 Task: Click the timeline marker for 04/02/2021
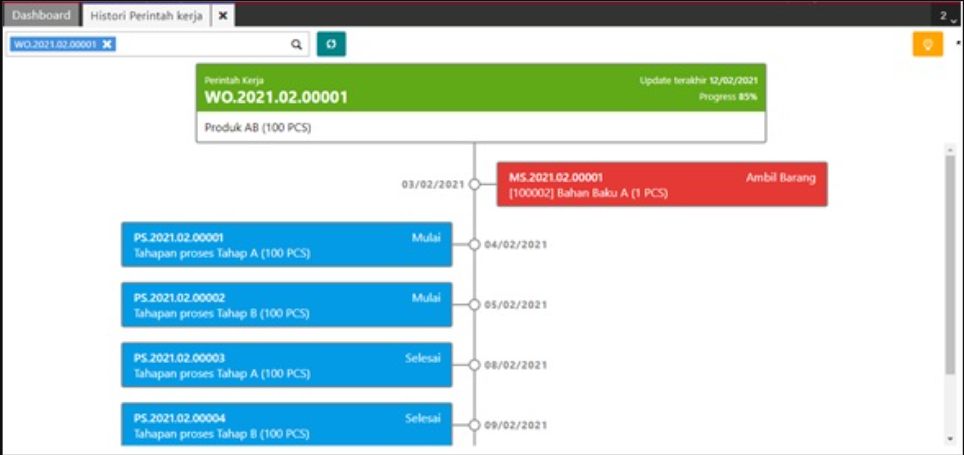[474, 245]
